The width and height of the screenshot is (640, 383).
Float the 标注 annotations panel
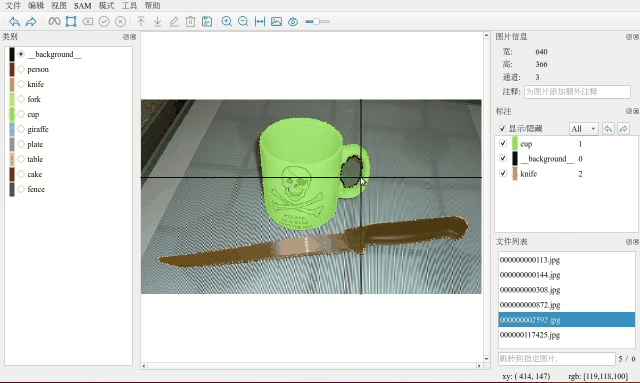629,111
